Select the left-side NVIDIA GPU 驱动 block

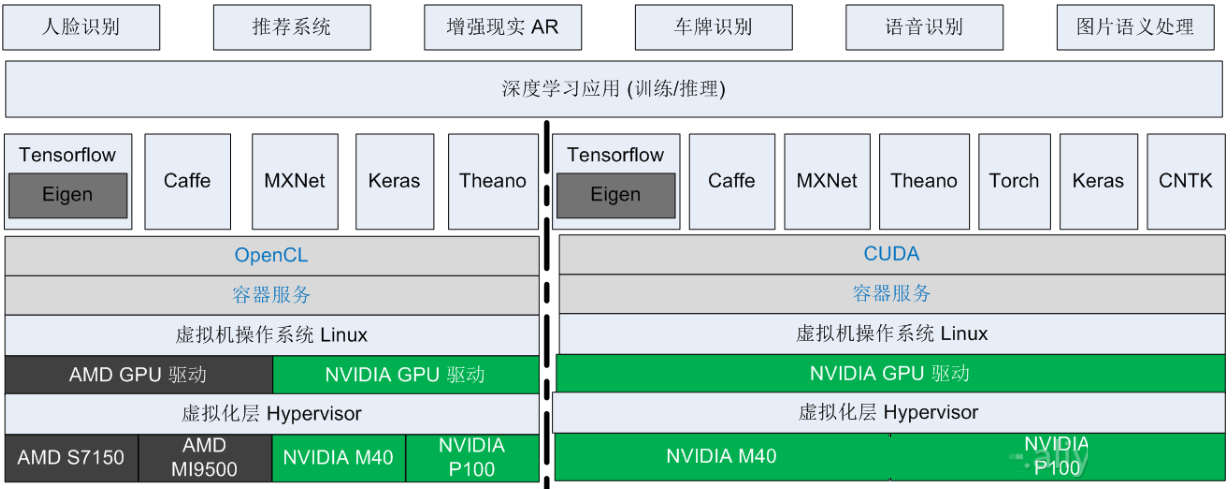click(406, 375)
